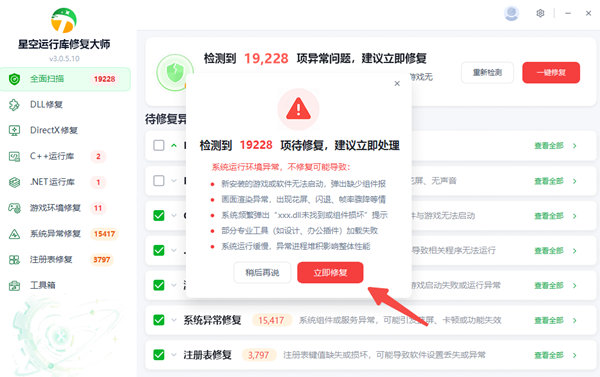Open 注册表修复 grid icon
This screenshot has height=377, width=600.
[x=14, y=260]
